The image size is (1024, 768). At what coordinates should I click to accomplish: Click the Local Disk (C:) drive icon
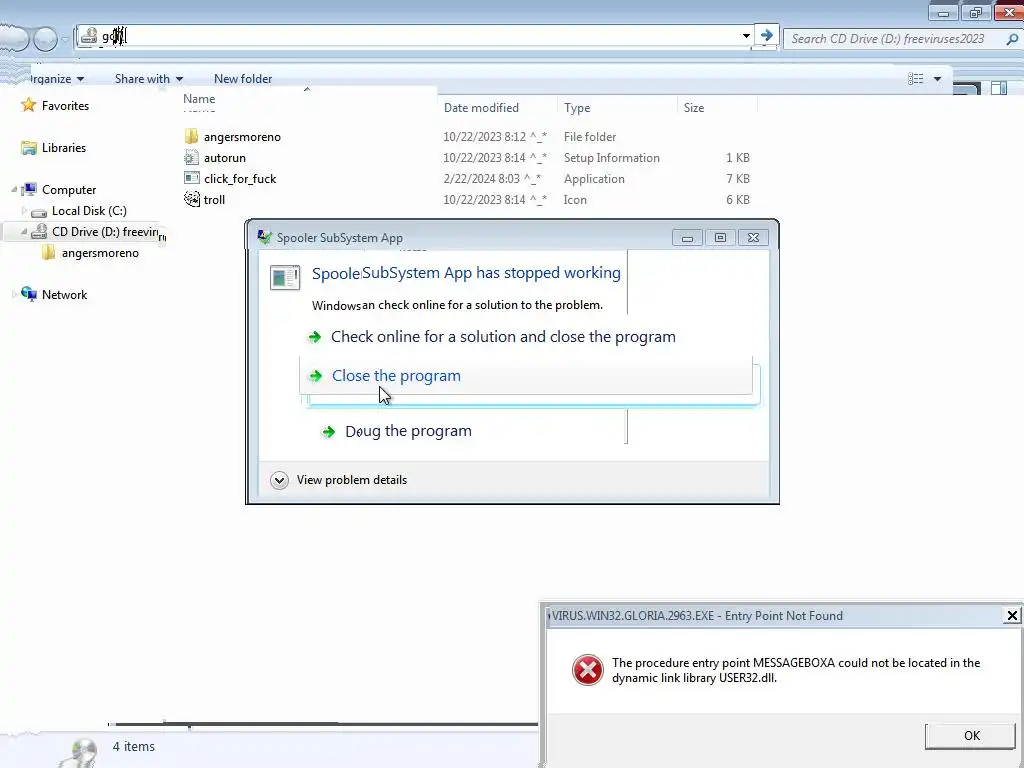(39, 212)
